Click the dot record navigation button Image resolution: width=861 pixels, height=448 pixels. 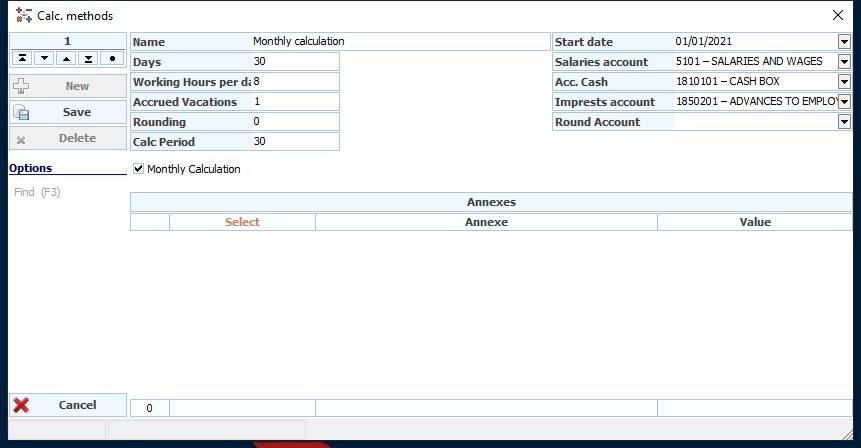[x=113, y=58]
